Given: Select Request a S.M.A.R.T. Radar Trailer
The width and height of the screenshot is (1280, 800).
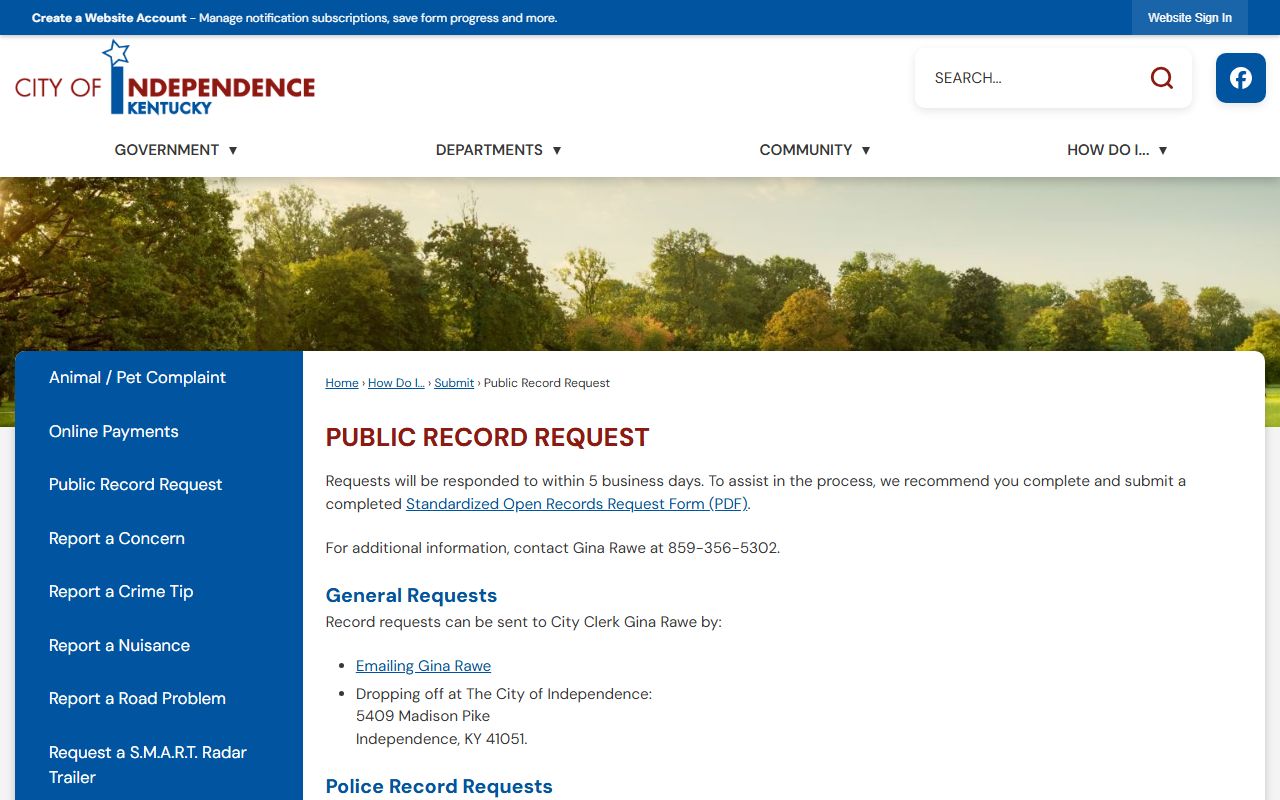Looking at the screenshot, I should point(158,765).
